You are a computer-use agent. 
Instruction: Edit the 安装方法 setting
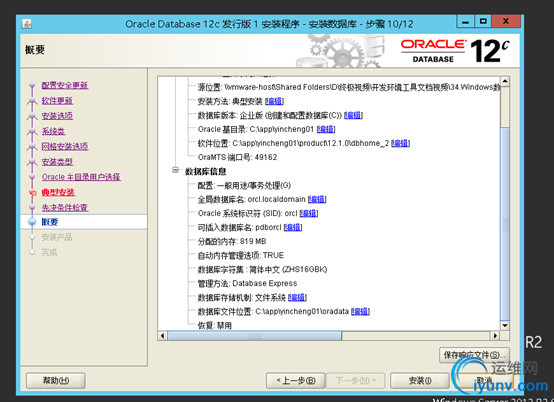274,101
